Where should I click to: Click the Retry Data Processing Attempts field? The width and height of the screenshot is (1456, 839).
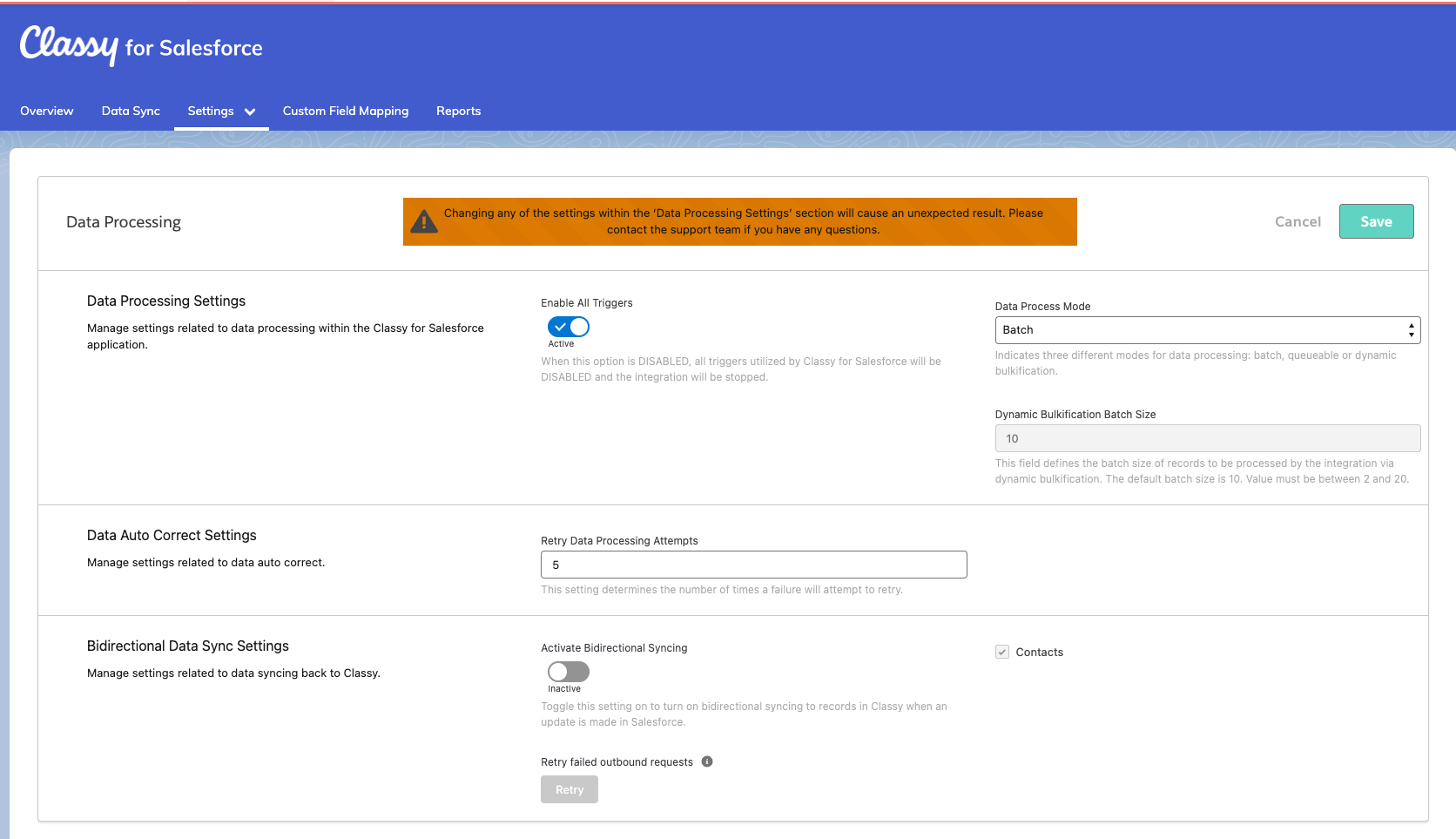coord(754,565)
